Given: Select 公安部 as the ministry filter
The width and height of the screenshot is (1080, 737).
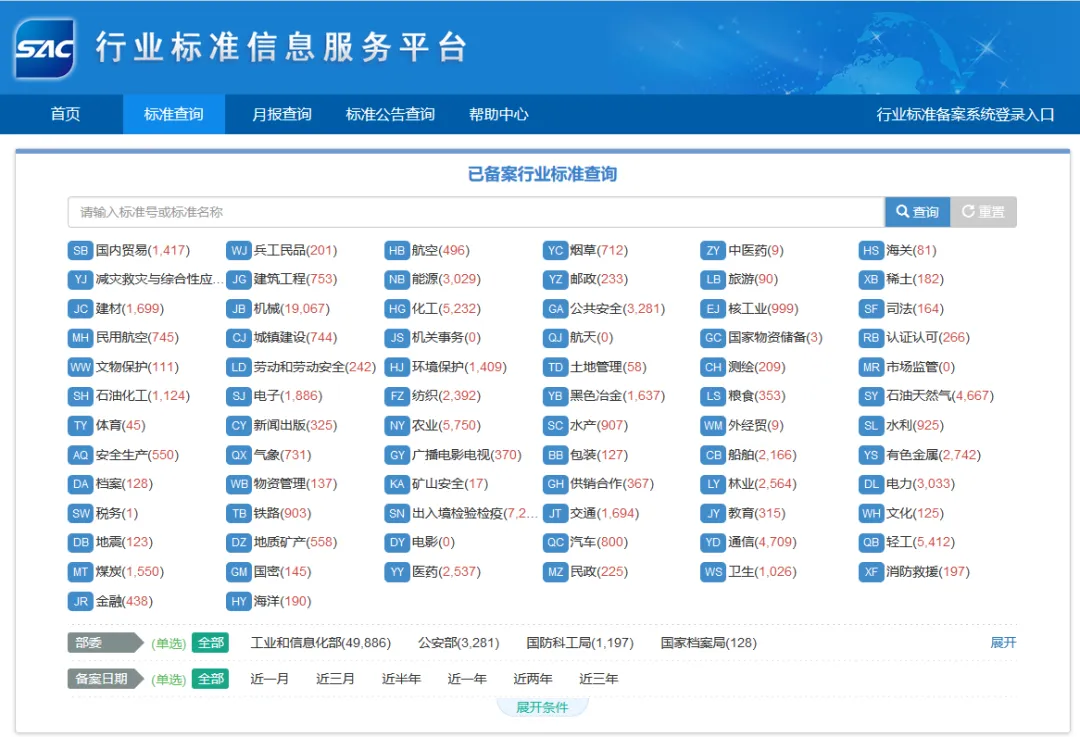Looking at the screenshot, I should tap(458, 643).
